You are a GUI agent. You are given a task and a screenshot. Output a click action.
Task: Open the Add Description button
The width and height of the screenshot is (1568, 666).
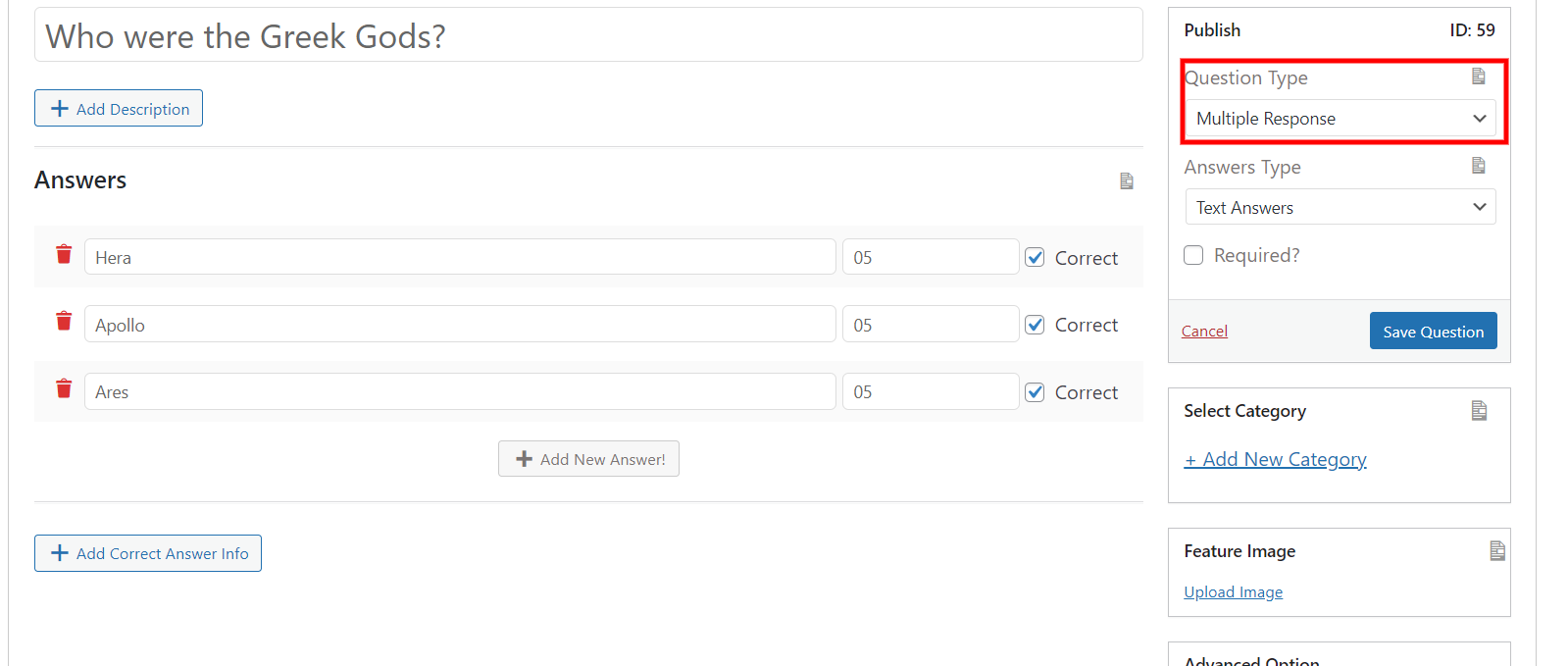click(119, 108)
